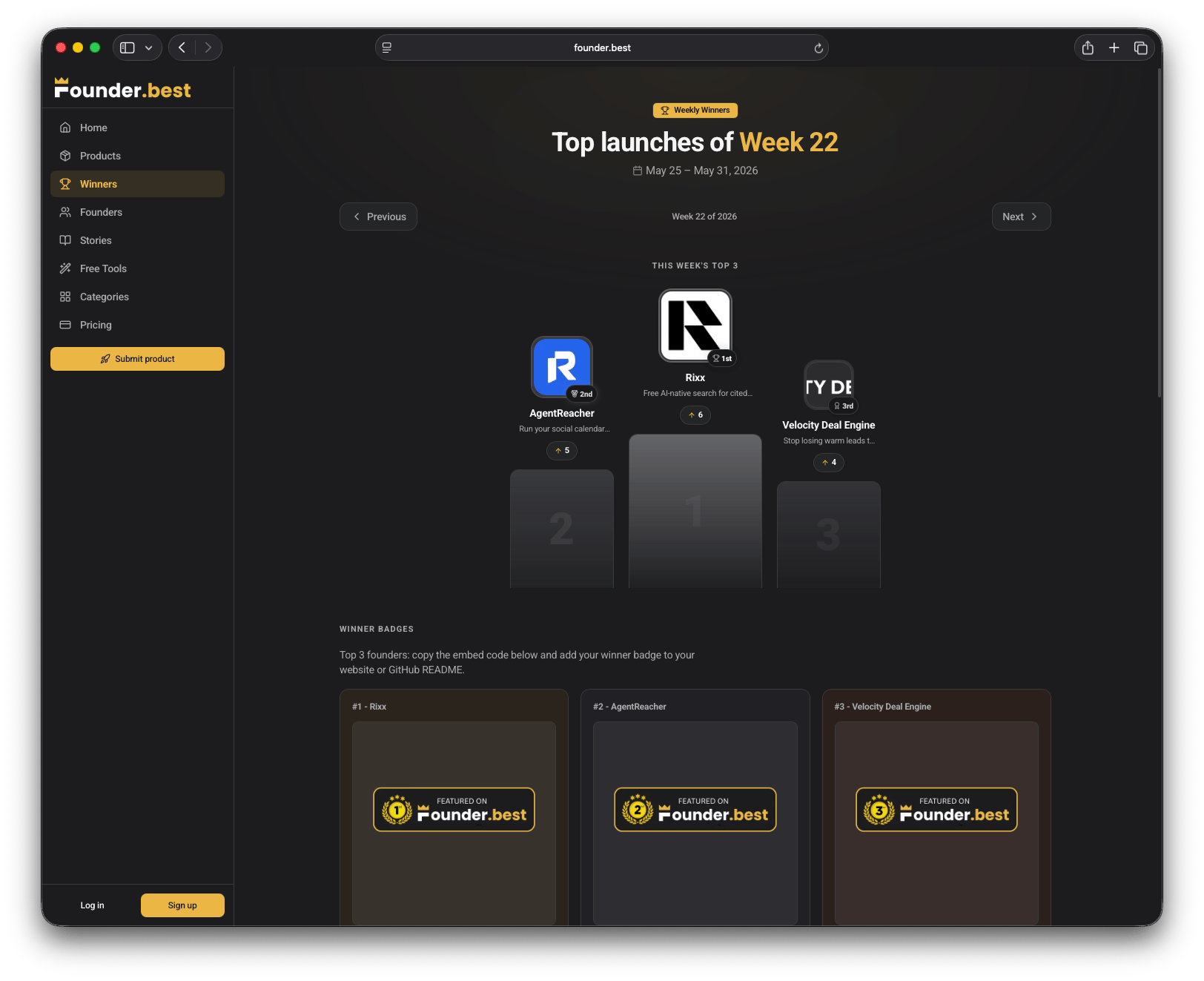Click Log in at sidebar bottom
This screenshot has height=981, width=1204.
click(92, 905)
